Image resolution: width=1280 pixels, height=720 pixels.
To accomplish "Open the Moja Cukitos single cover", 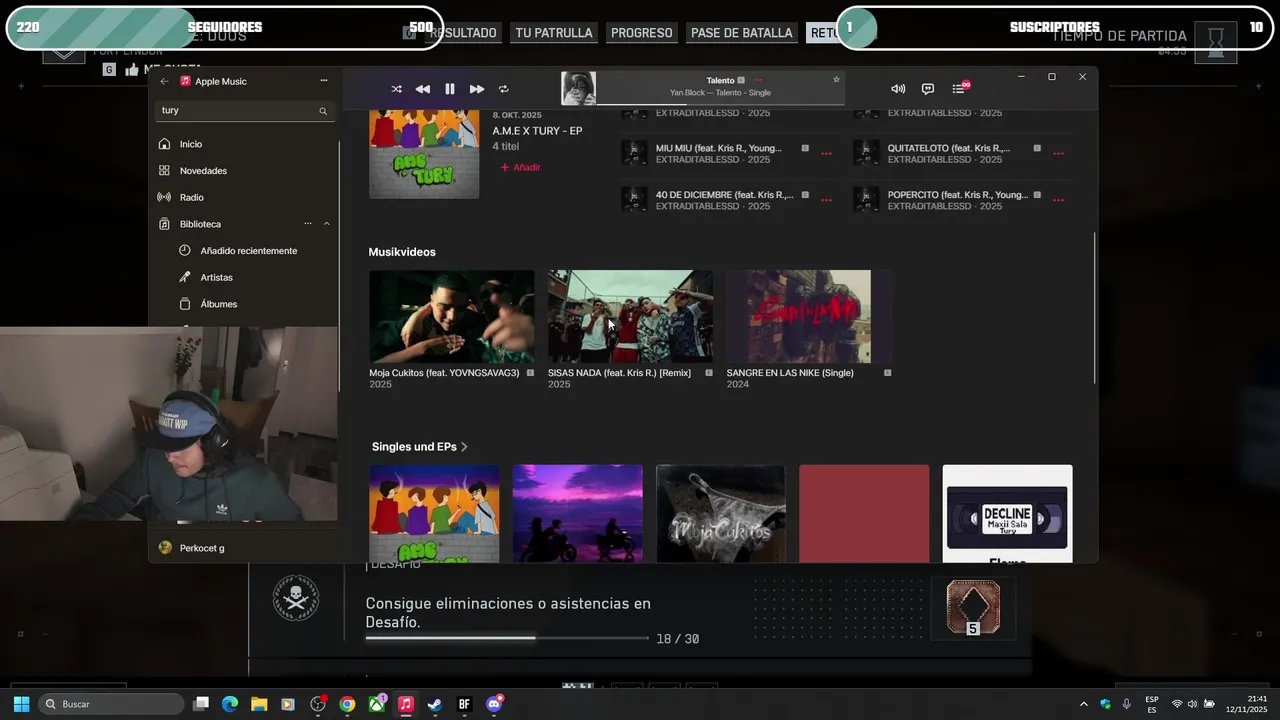I will coord(721,513).
